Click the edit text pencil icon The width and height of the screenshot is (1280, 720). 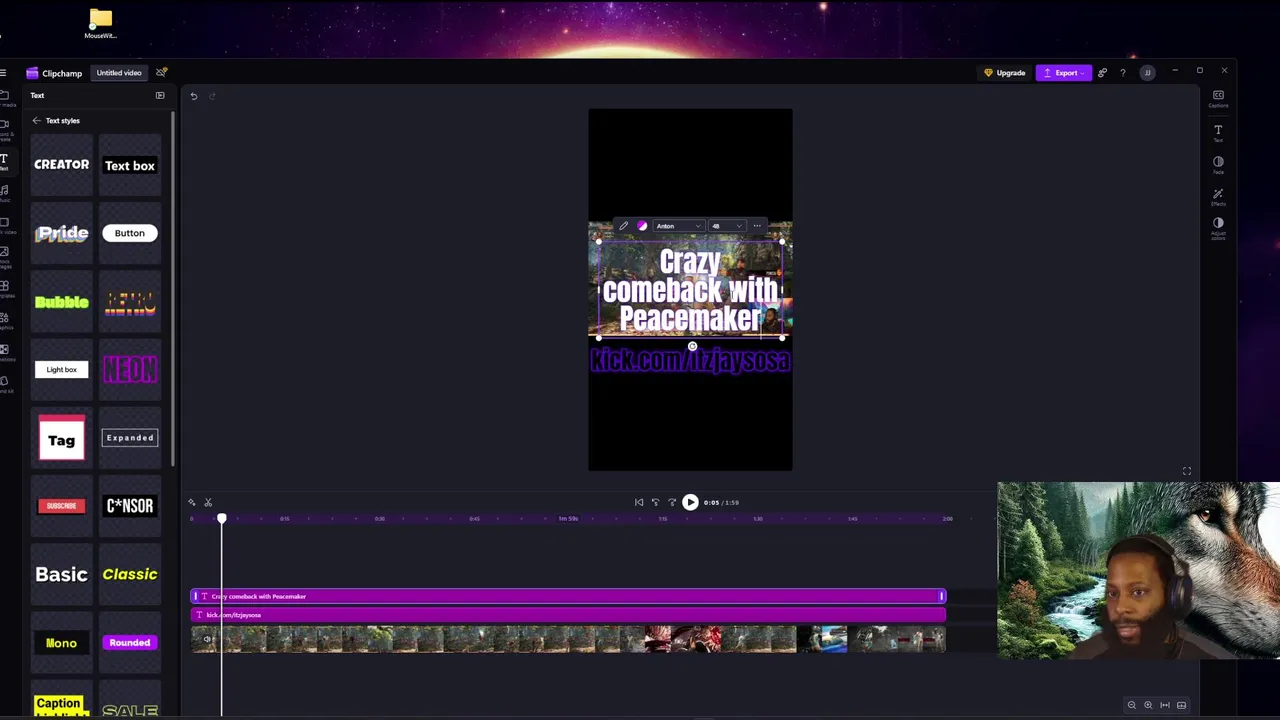click(623, 226)
